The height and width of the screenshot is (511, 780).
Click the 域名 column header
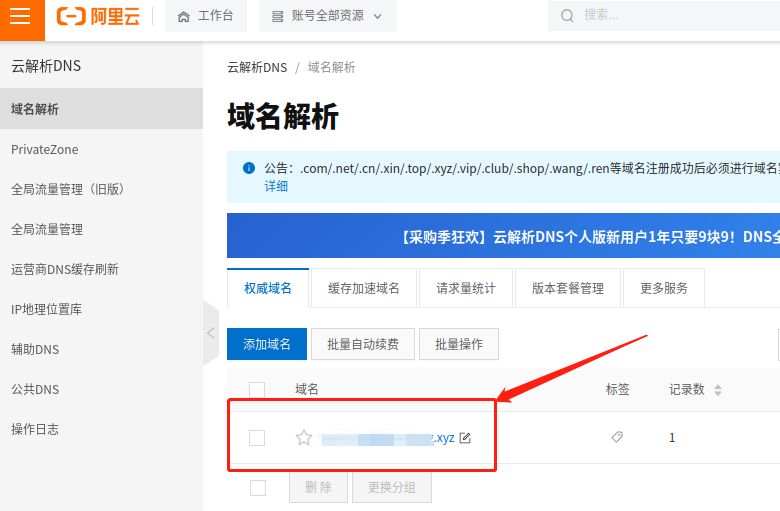(306, 389)
